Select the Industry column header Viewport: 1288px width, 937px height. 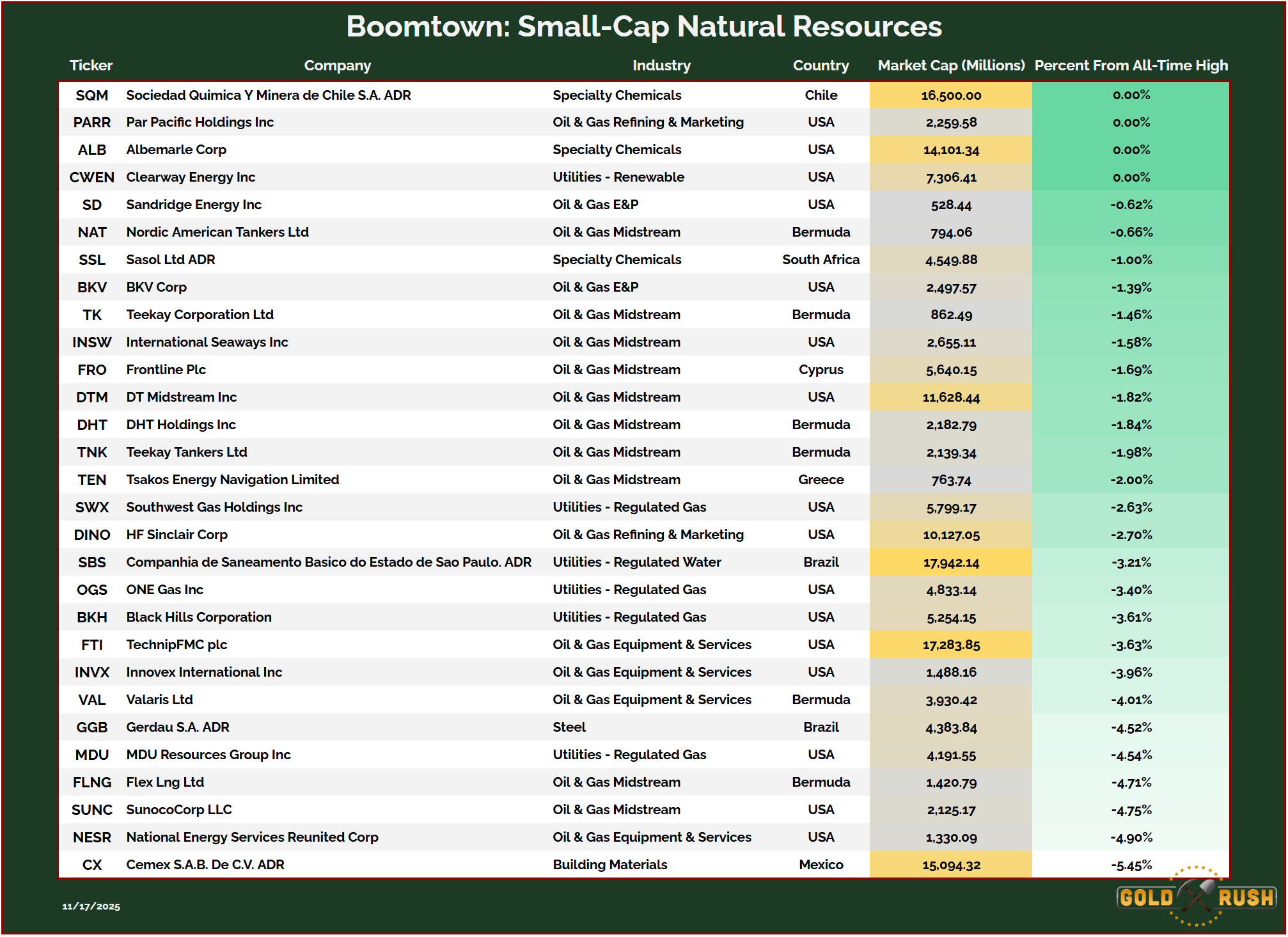click(661, 65)
